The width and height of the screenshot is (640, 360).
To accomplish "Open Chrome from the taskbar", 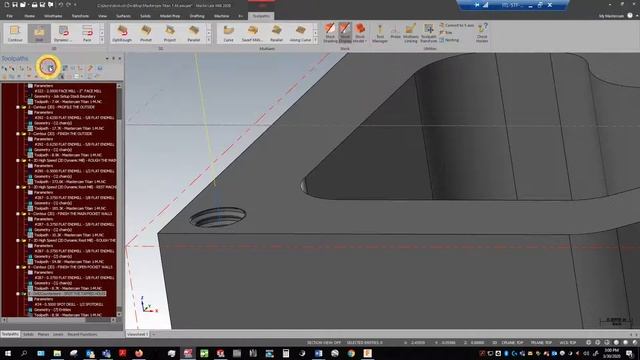I will coord(351,353).
